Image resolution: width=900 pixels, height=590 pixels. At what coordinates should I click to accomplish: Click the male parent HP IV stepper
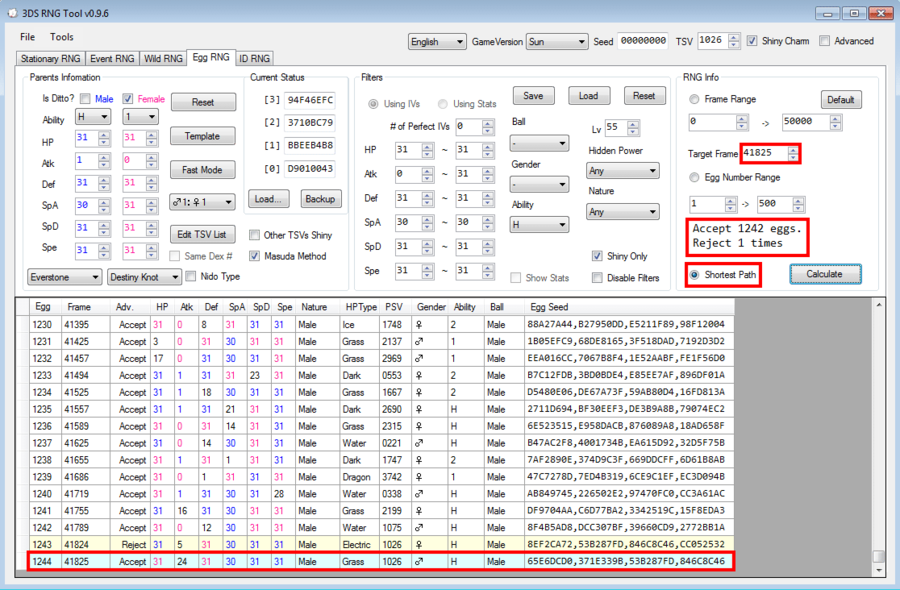click(104, 138)
